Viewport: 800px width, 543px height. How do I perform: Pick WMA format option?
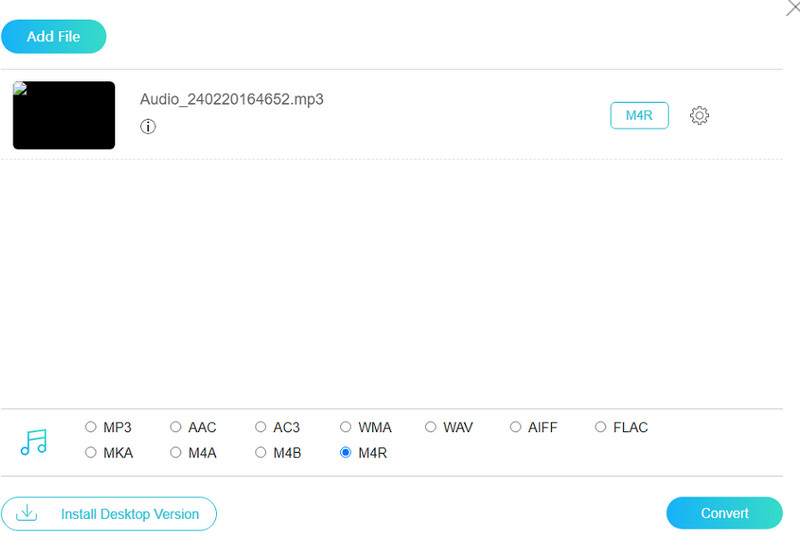[346, 427]
